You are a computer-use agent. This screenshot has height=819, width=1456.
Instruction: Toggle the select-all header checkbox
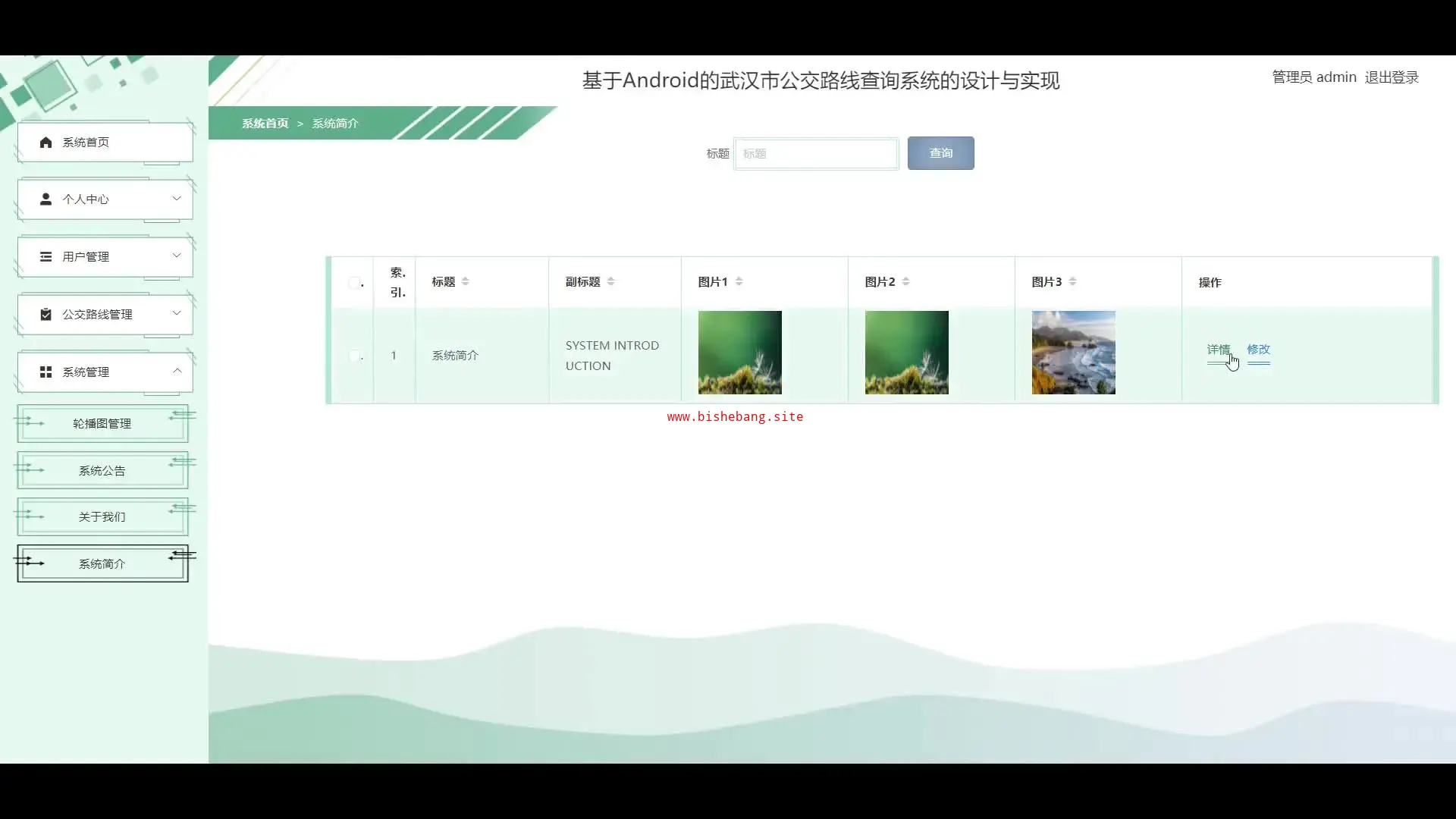point(354,283)
